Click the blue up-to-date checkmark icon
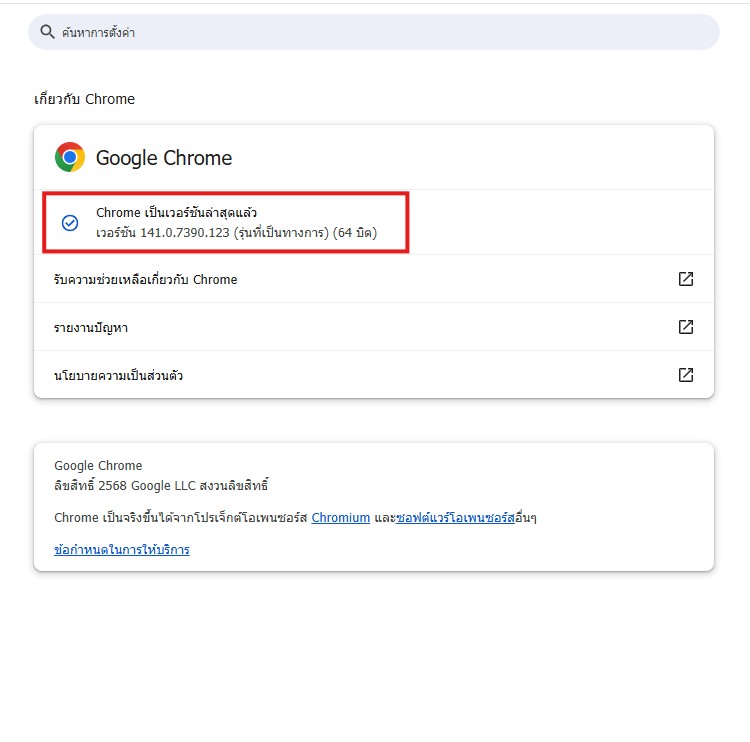 pyautogui.click(x=70, y=223)
